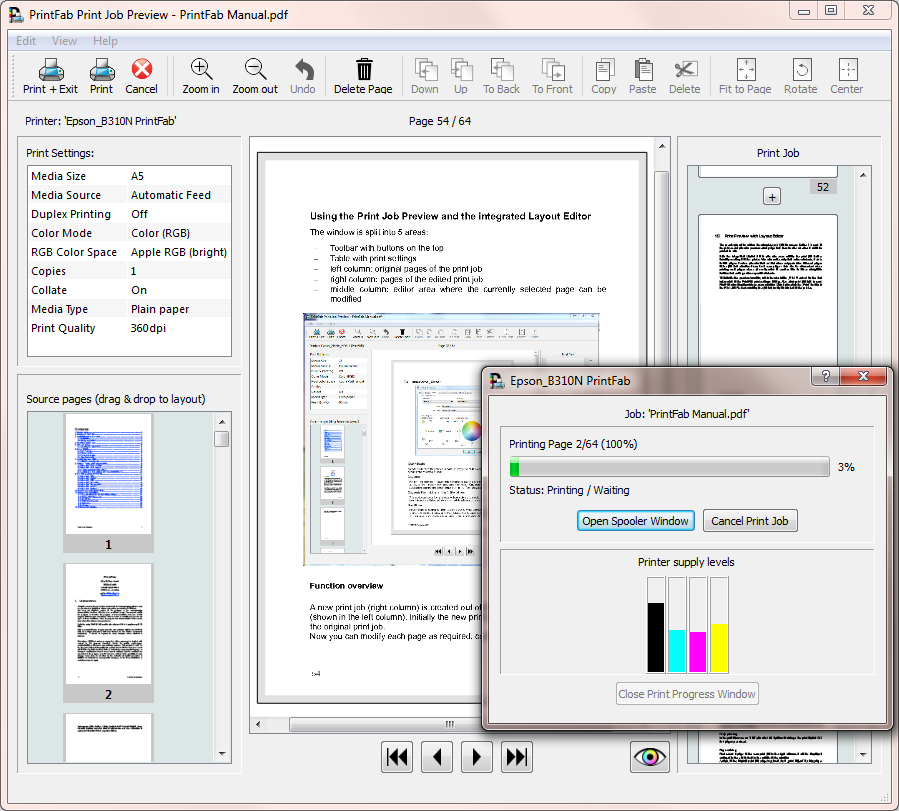Center the selected page element

846,75
